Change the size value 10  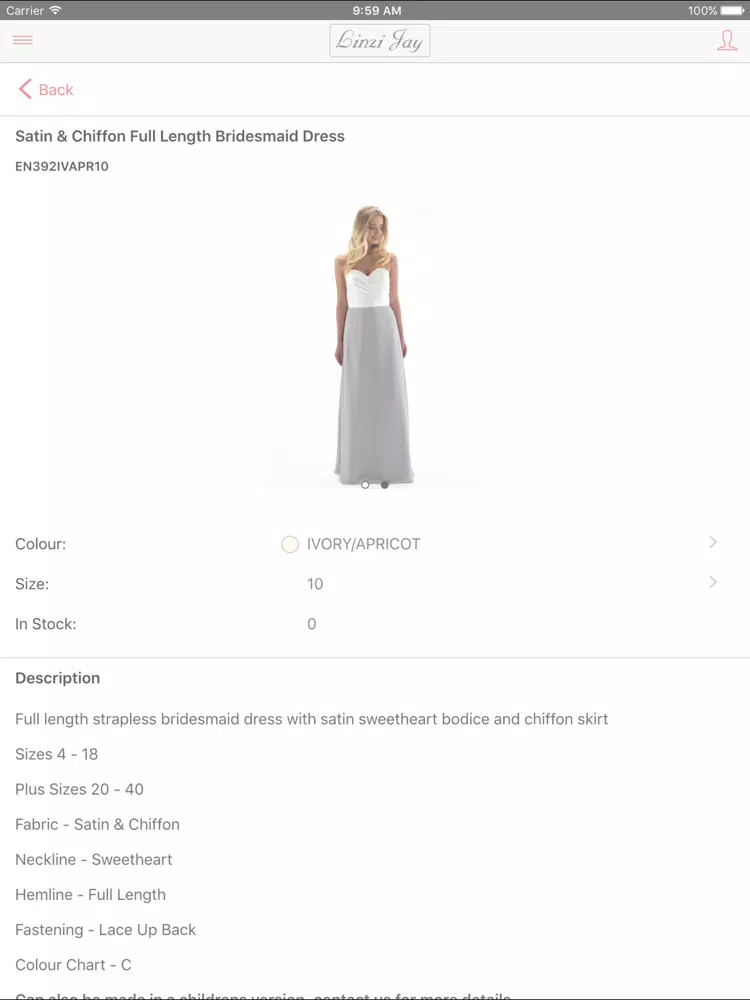[x=315, y=584]
